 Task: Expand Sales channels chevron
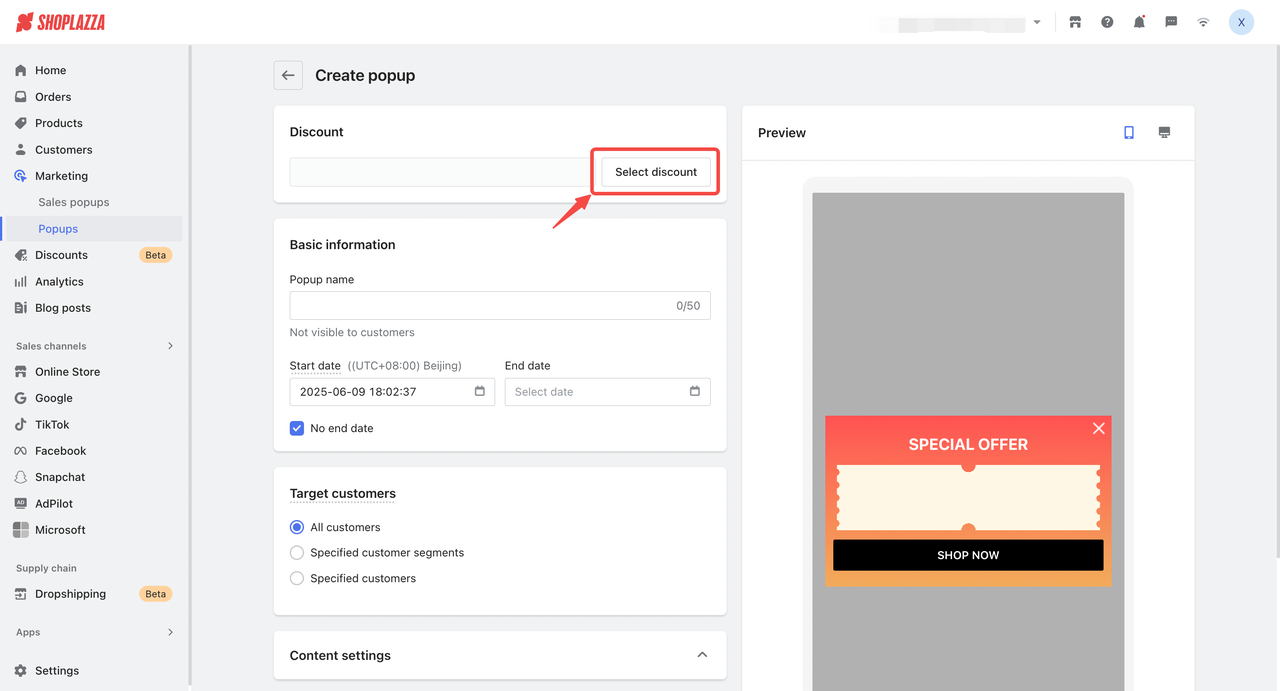tap(170, 346)
